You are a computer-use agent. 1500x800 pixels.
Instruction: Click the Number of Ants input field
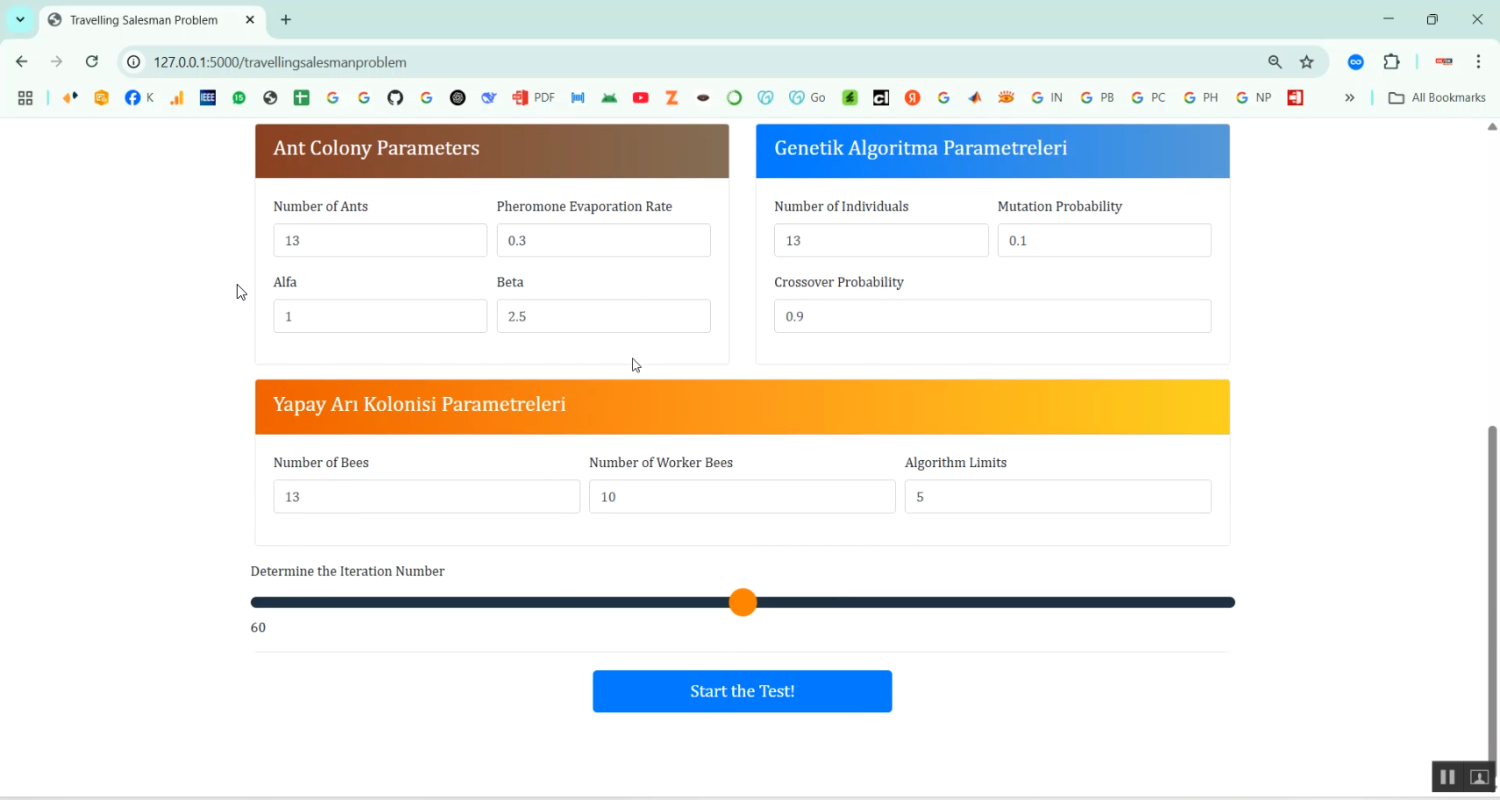click(x=380, y=240)
